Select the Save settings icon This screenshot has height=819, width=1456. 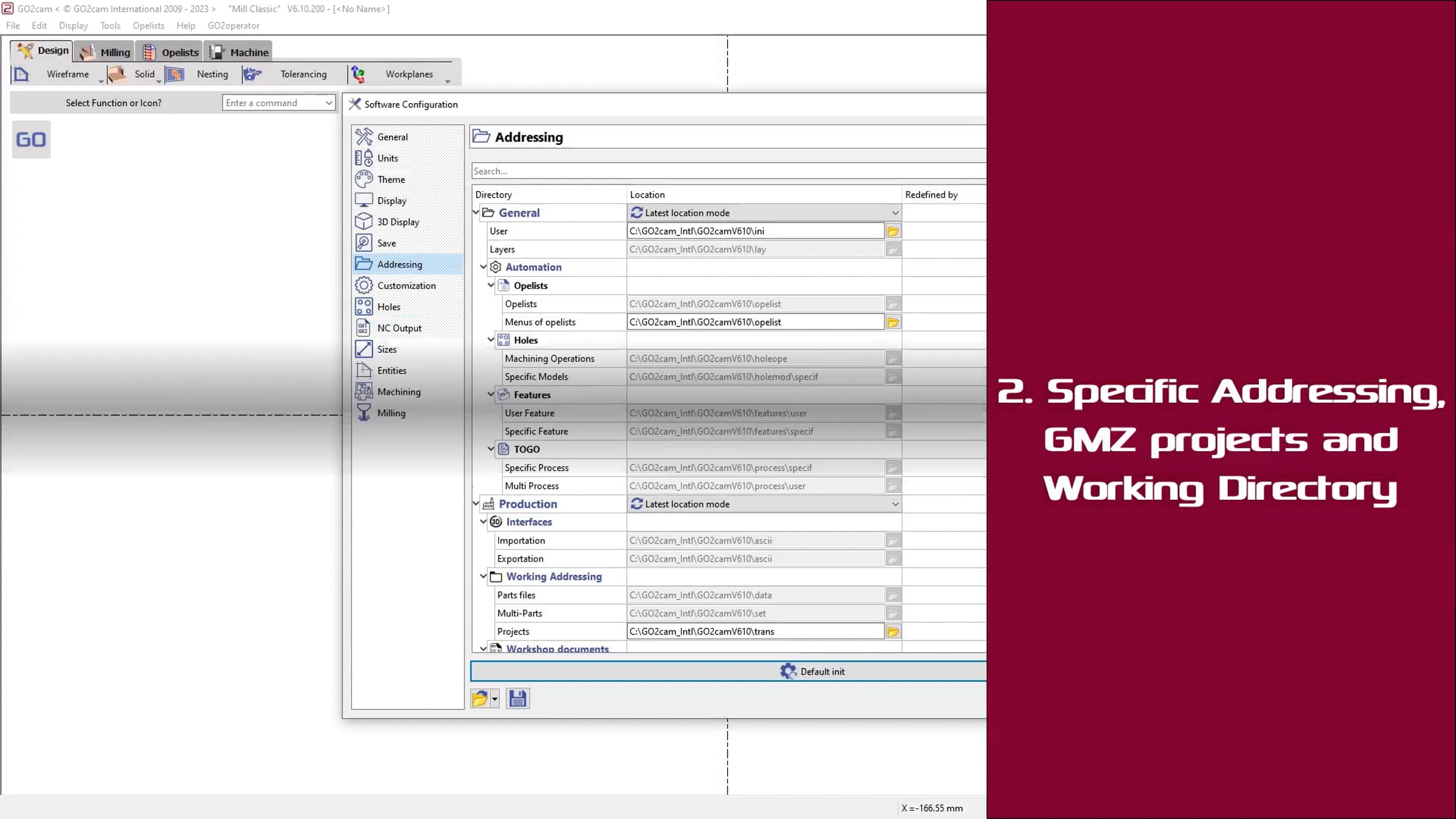(x=364, y=243)
